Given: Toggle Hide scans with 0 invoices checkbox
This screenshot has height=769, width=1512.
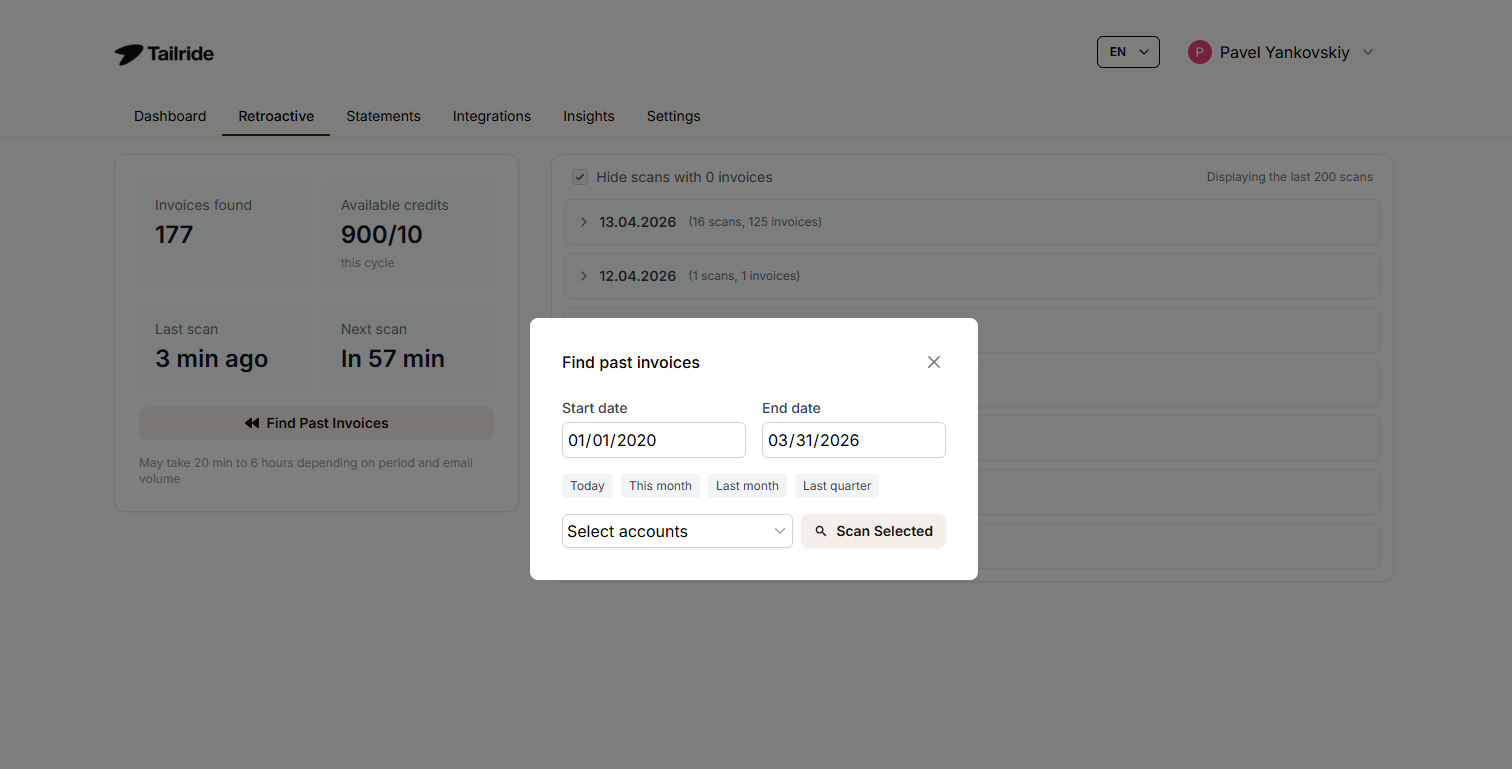Looking at the screenshot, I should 580,177.
